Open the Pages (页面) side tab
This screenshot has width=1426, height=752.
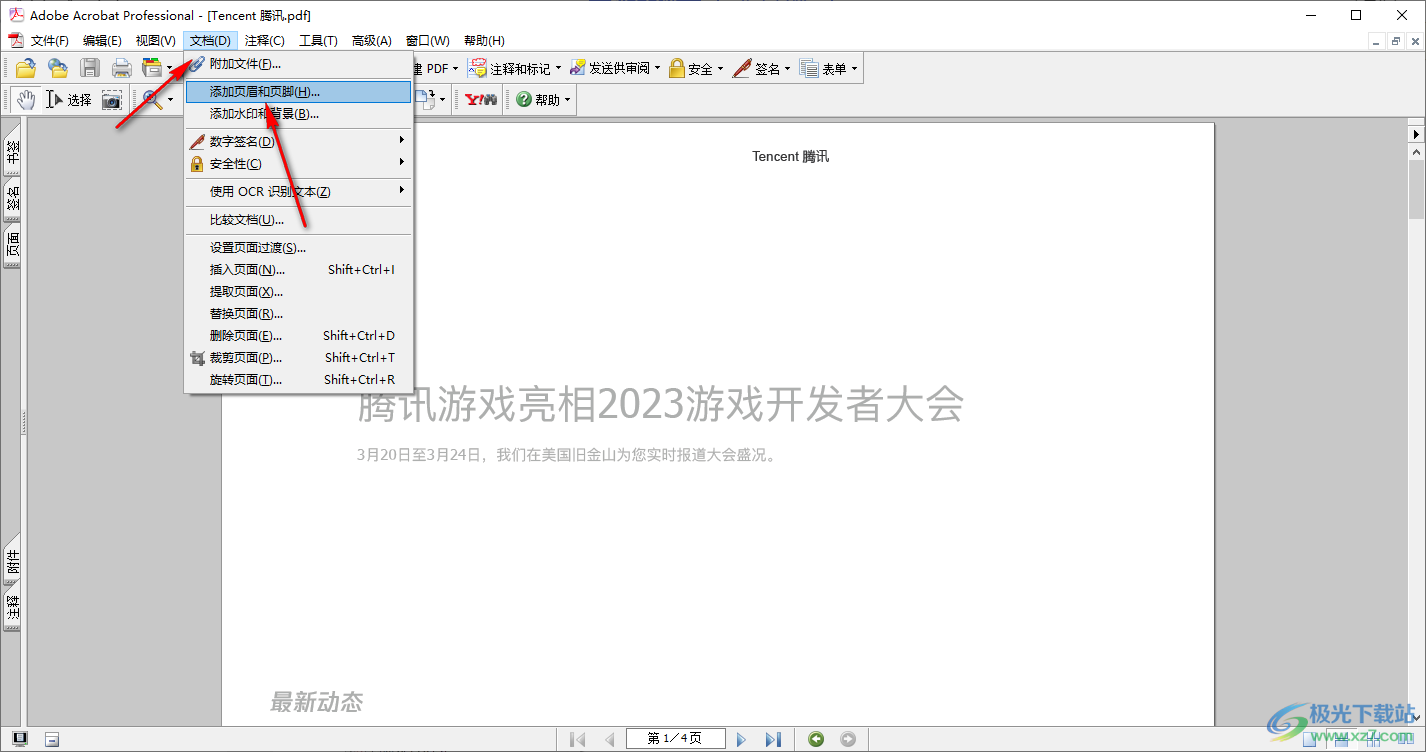(13, 245)
